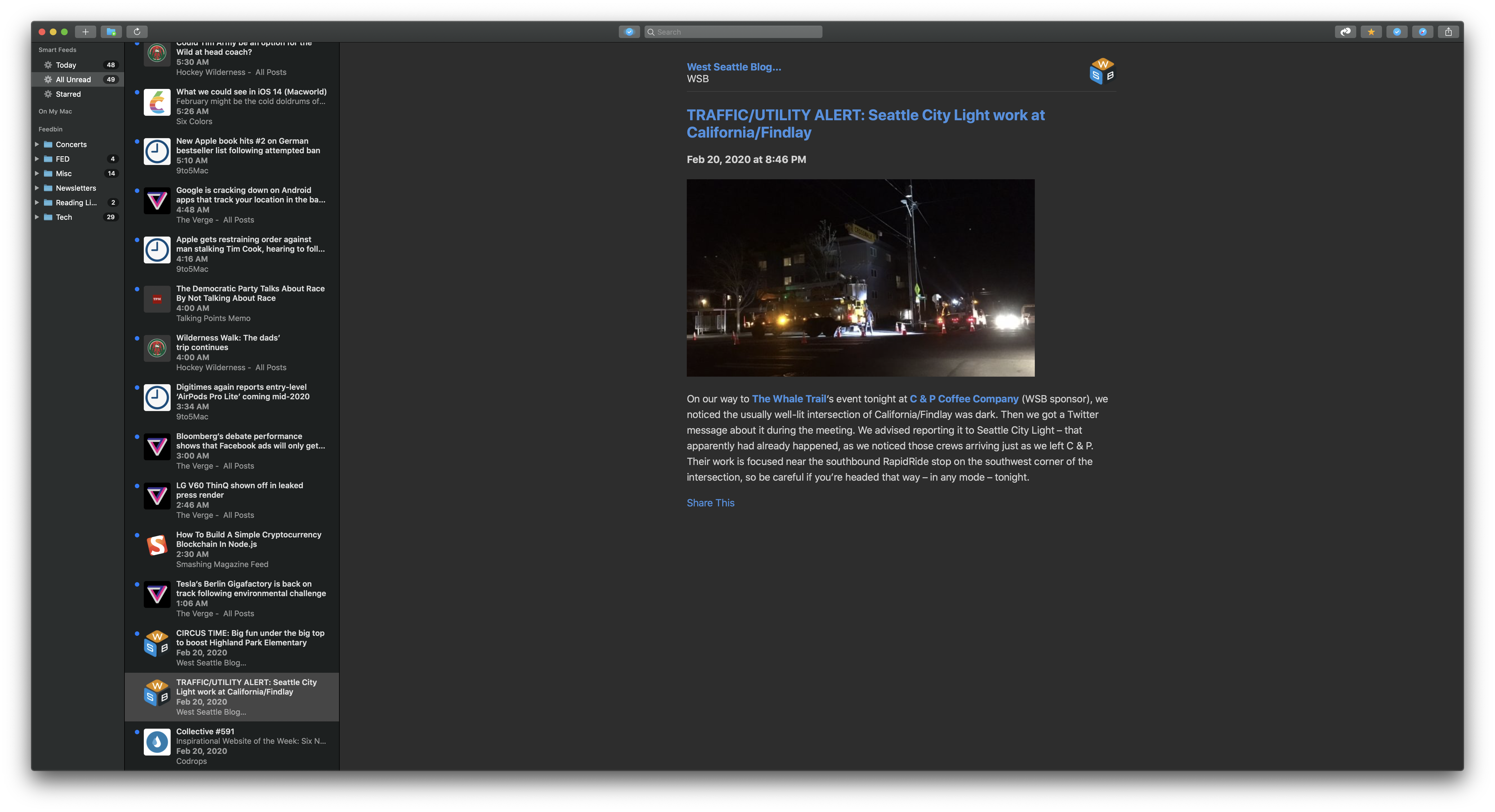Click Six Colors icon on iOS 14 article

pyautogui.click(x=157, y=102)
